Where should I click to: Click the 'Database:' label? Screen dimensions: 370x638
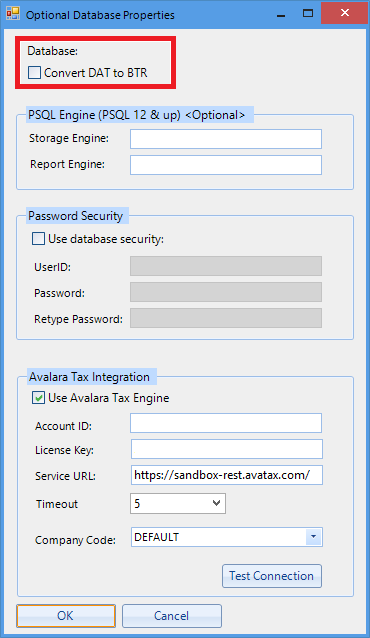click(53, 51)
